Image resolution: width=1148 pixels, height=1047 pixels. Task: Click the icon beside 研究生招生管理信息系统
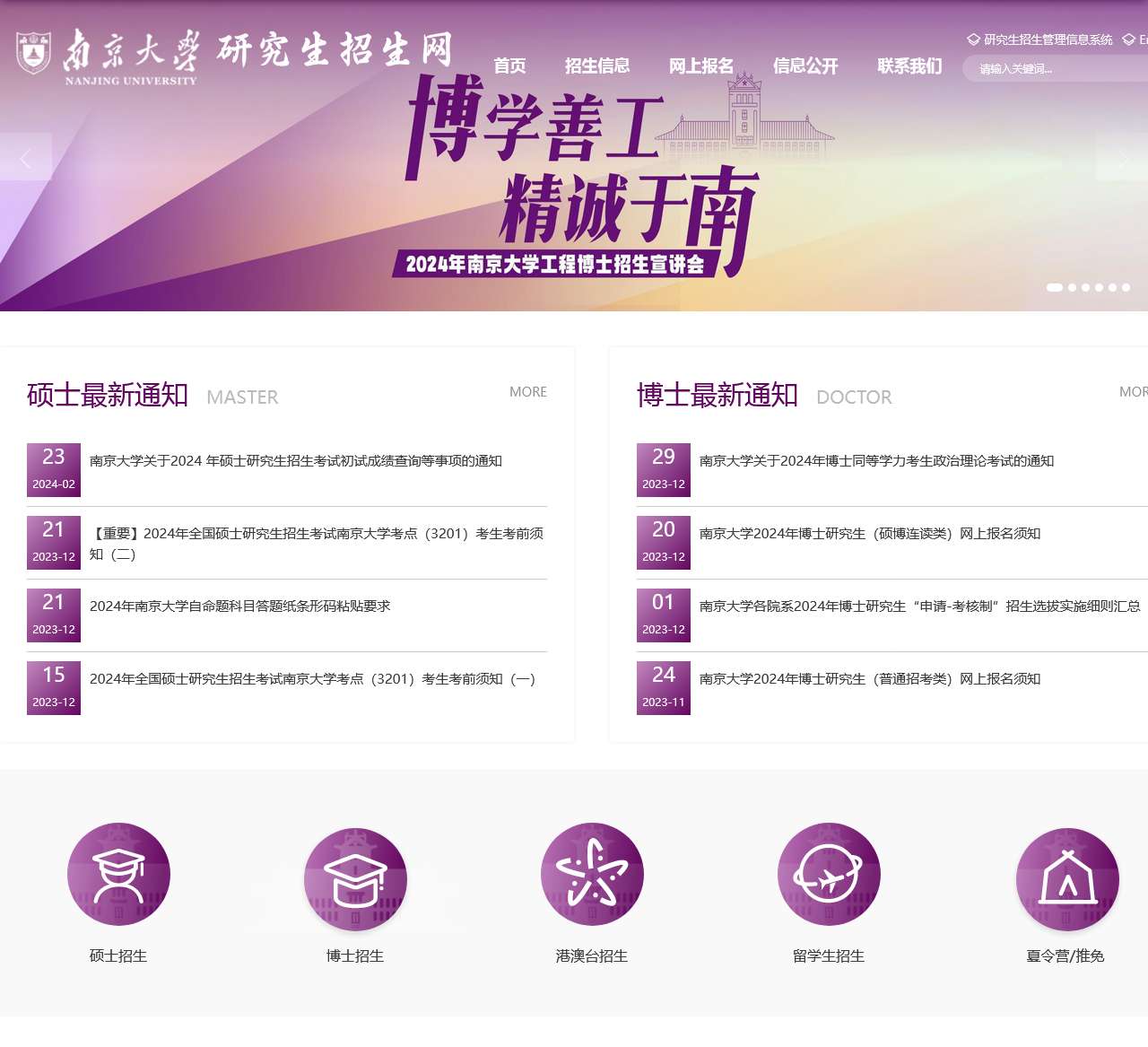tap(973, 39)
